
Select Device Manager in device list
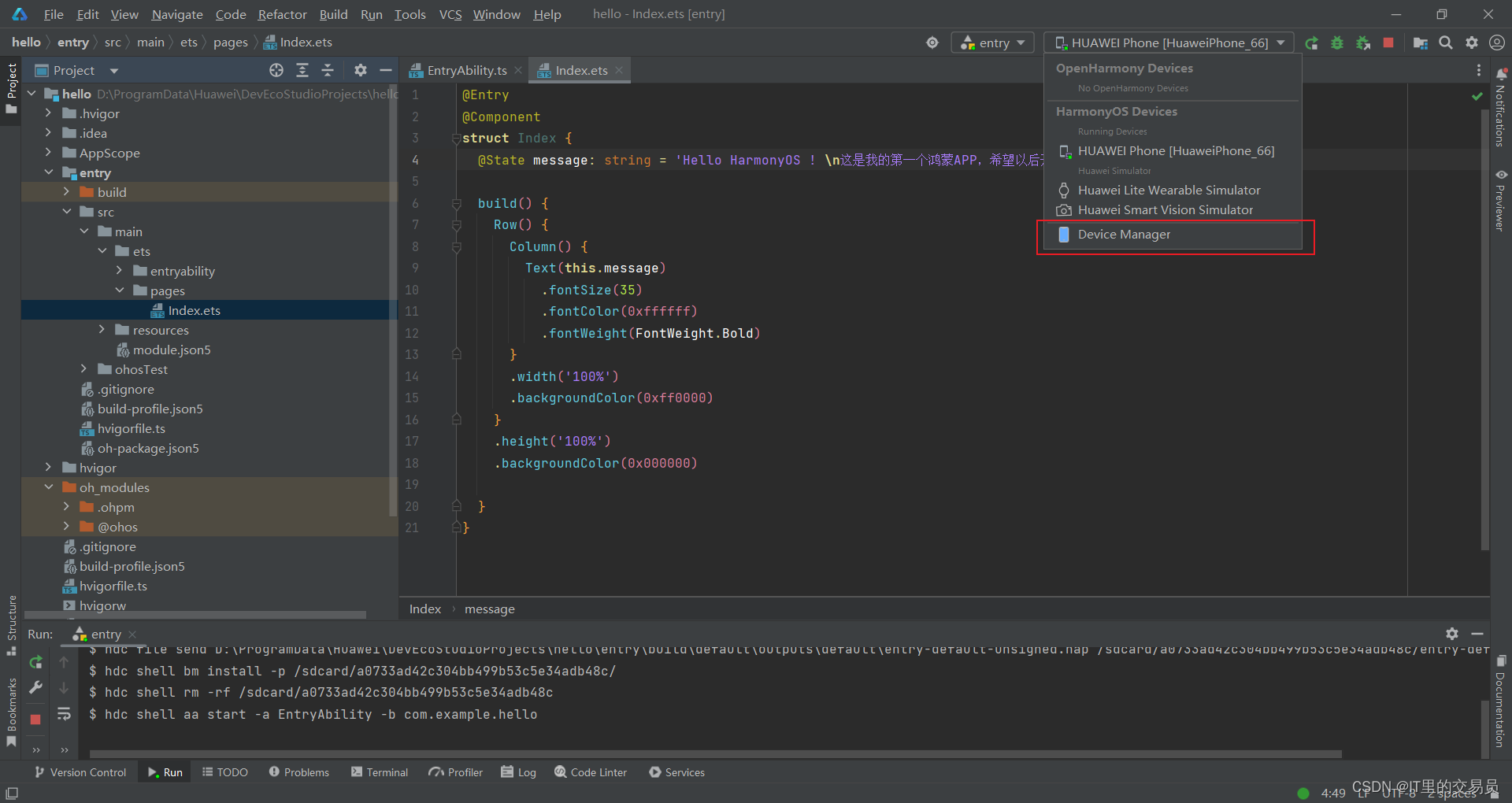pos(1173,235)
